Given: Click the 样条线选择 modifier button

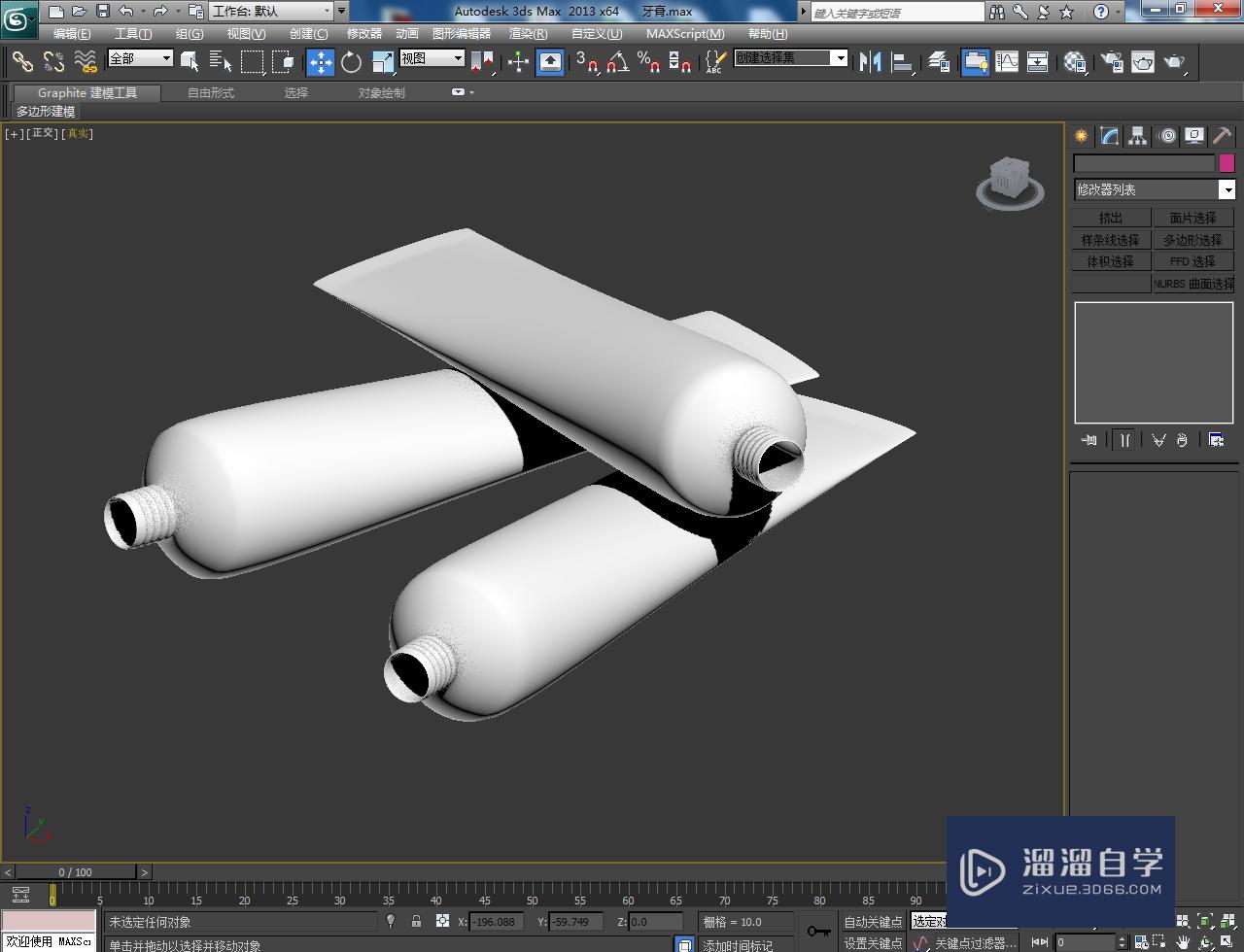Looking at the screenshot, I should pyautogui.click(x=1111, y=240).
